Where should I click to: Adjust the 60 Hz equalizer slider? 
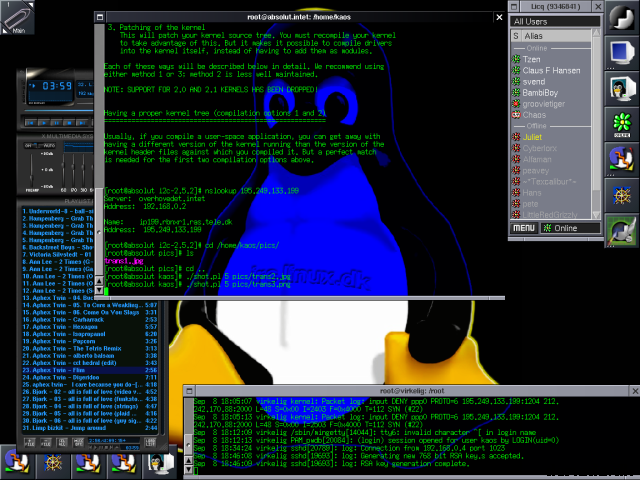tap(63, 170)
